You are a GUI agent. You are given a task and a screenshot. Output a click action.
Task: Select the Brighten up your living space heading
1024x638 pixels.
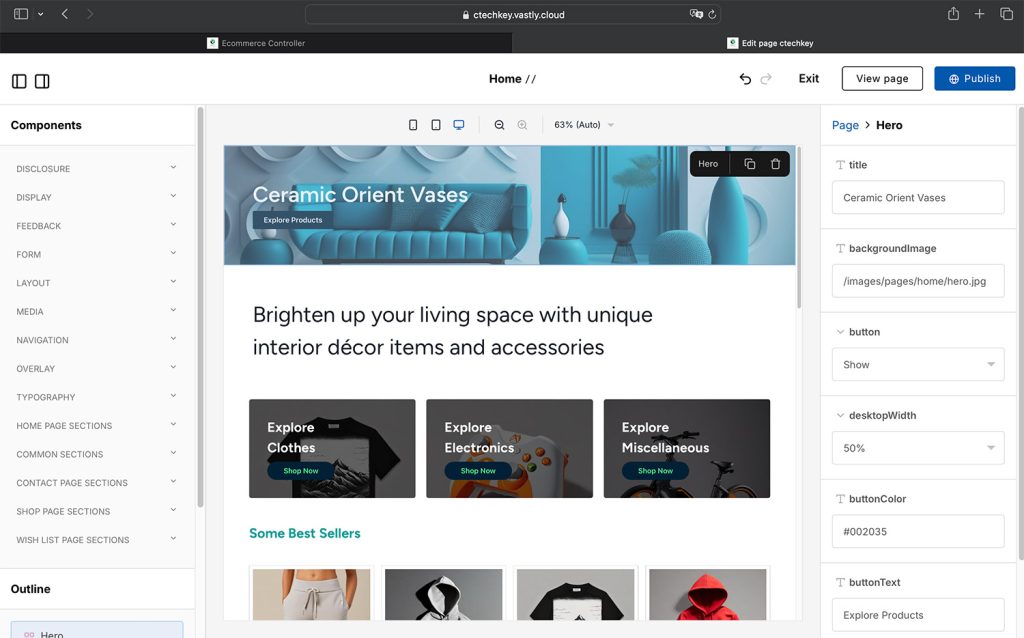tap(453, 331)
